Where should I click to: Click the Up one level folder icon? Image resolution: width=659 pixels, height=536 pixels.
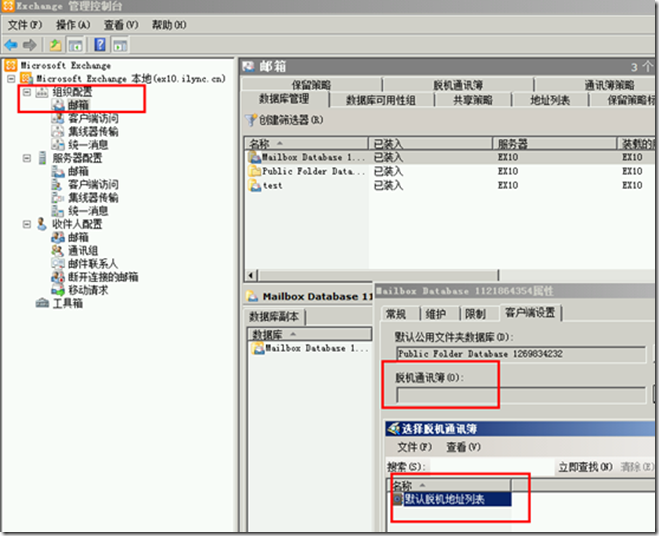[x=55, y=45]
